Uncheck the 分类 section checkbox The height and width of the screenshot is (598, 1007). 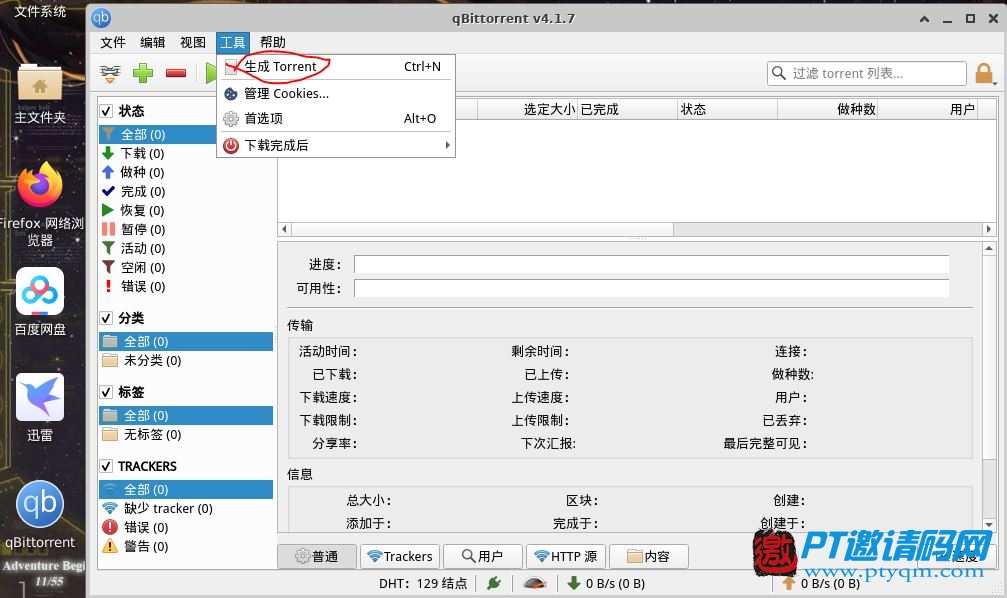tap(106, 318)
